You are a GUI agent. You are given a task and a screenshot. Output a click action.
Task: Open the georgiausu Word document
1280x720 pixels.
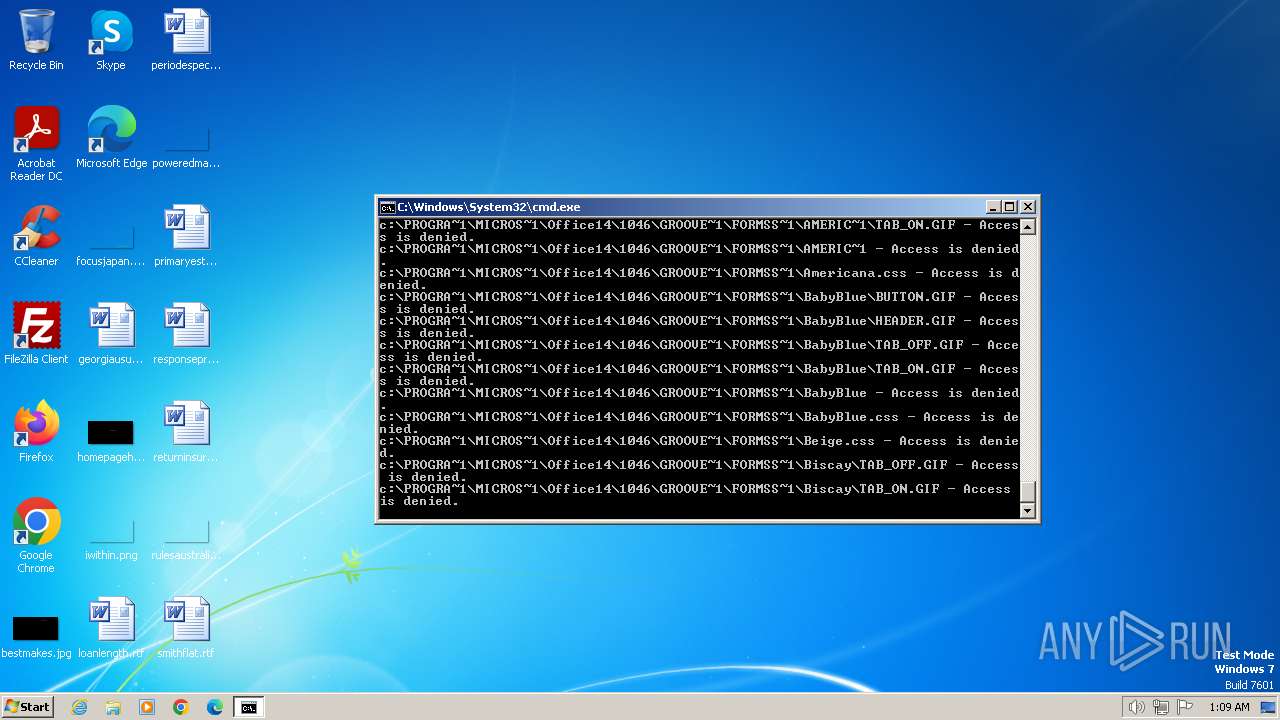coord(111,334)
